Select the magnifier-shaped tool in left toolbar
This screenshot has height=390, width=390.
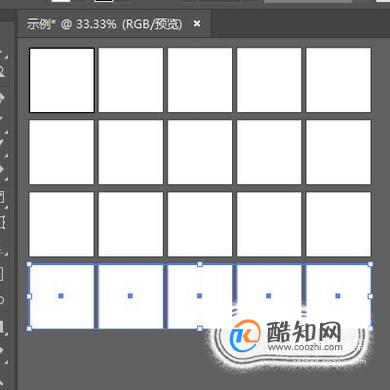coord(2,71)
